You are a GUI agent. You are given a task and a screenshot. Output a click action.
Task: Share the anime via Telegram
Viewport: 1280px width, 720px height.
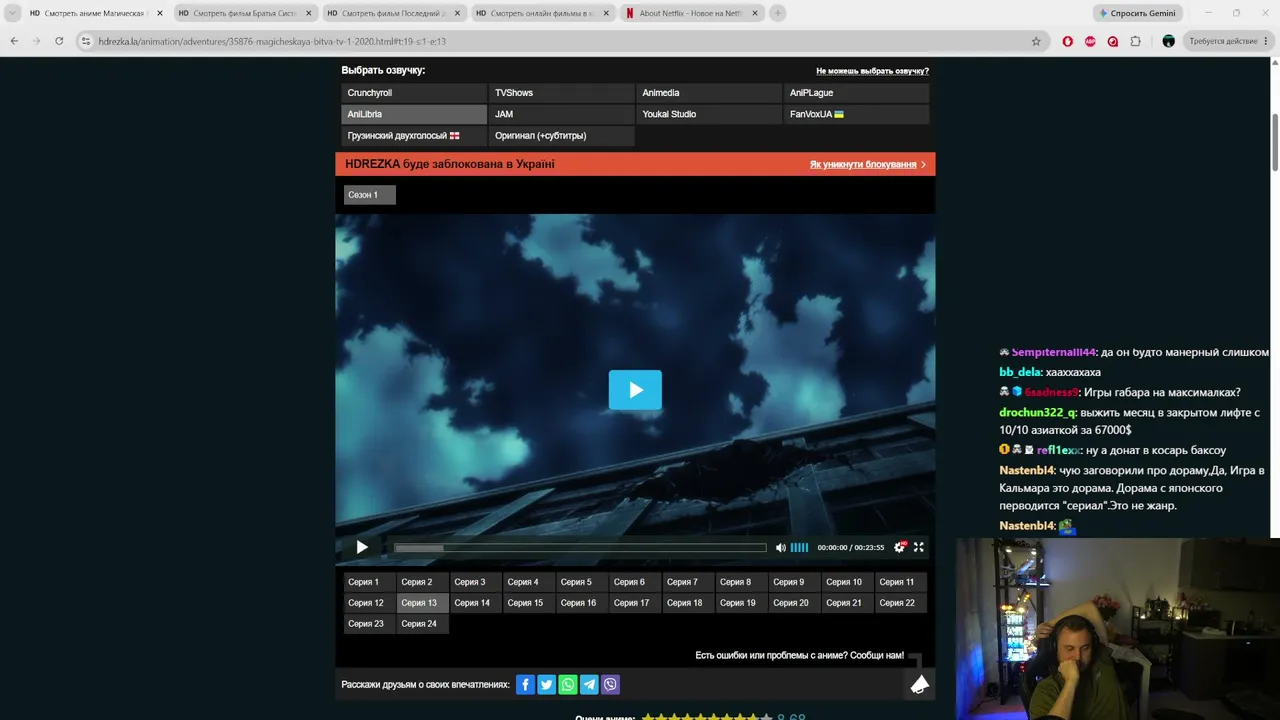[x=589, y=684]
